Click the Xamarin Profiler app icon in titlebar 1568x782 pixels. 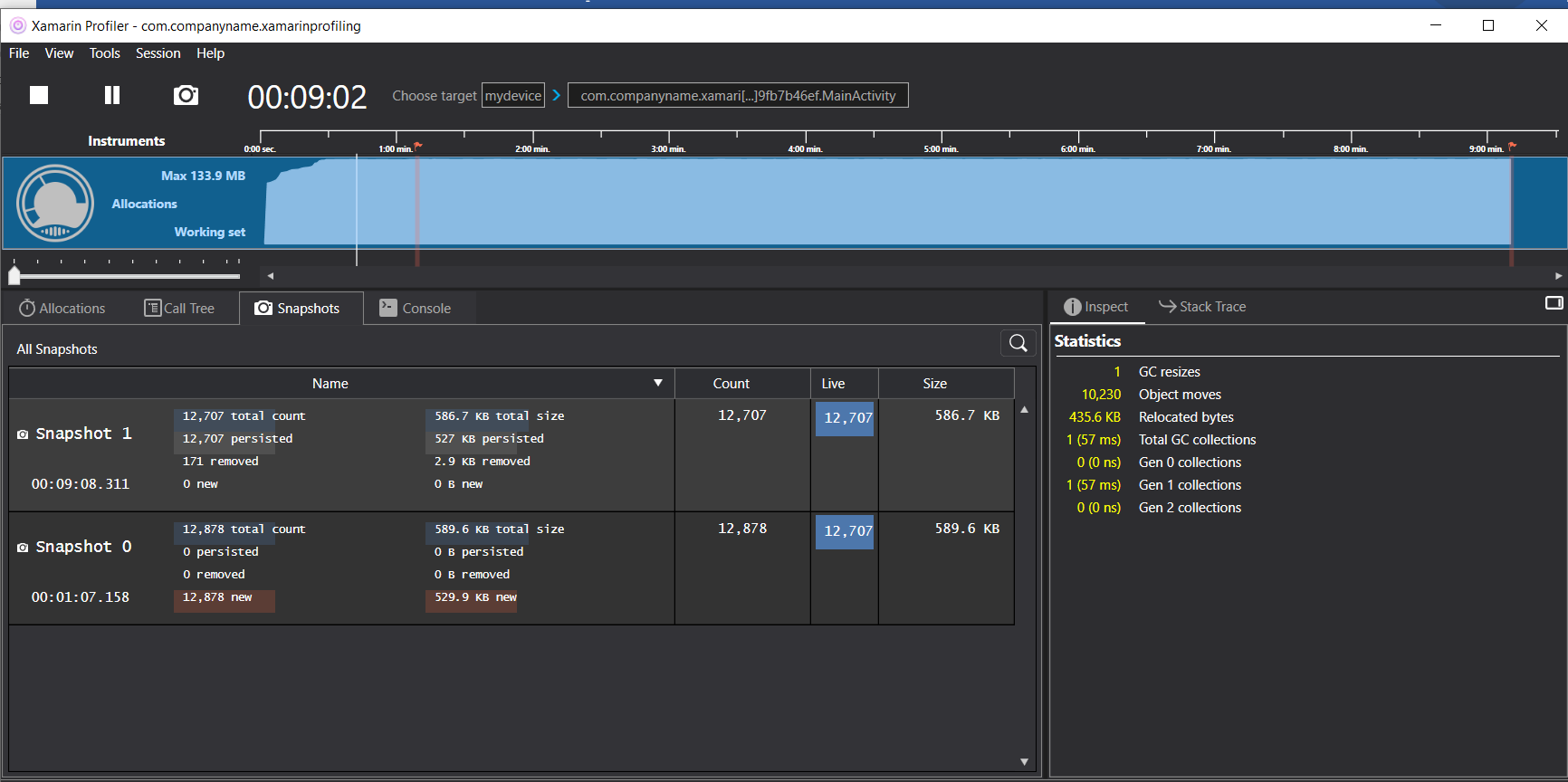tap(17, 25)
